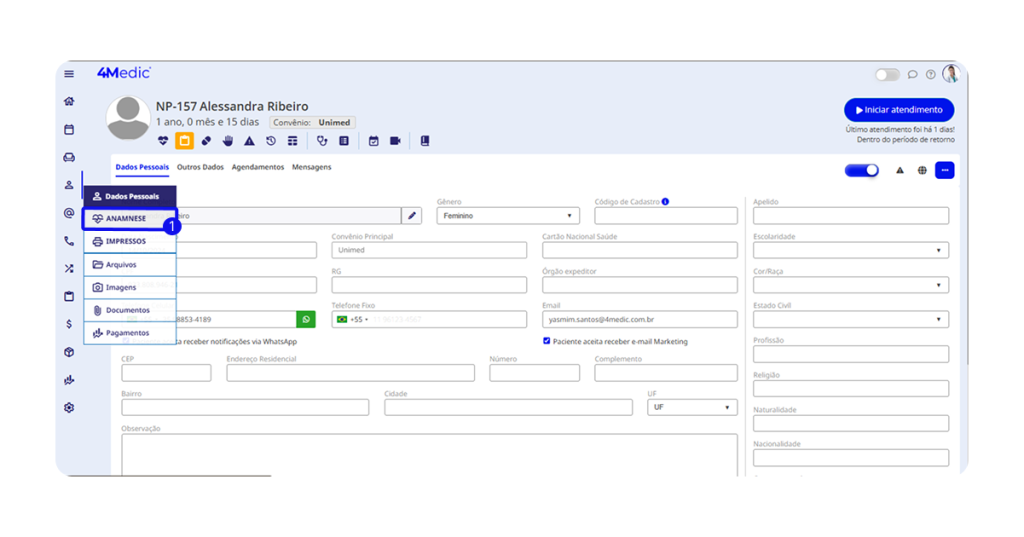Click the globe icon above the form
The width and height of the screenshot is (1024, 537).
[x=922, y=171]
